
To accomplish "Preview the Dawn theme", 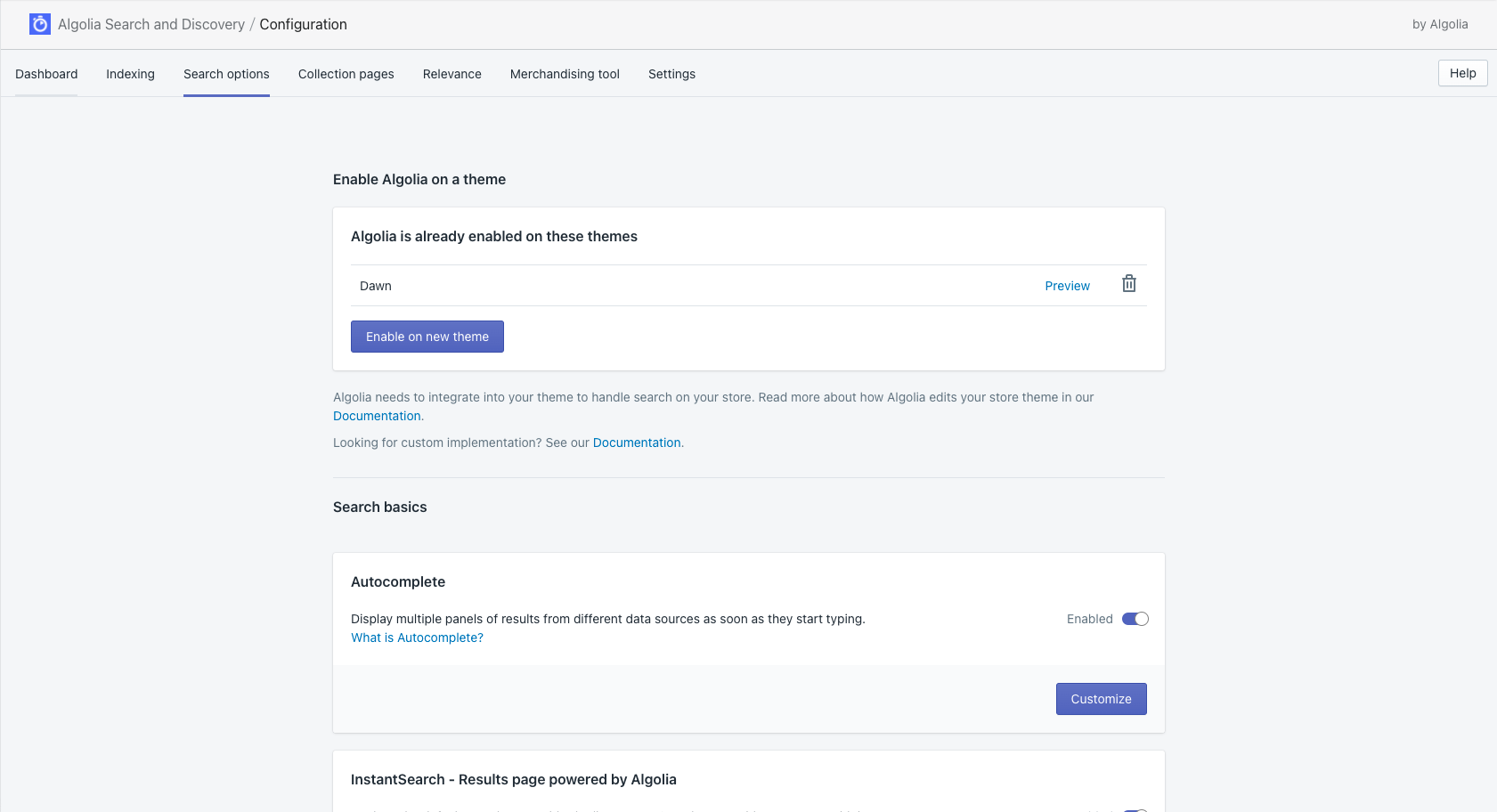I will coord(1068,286).
